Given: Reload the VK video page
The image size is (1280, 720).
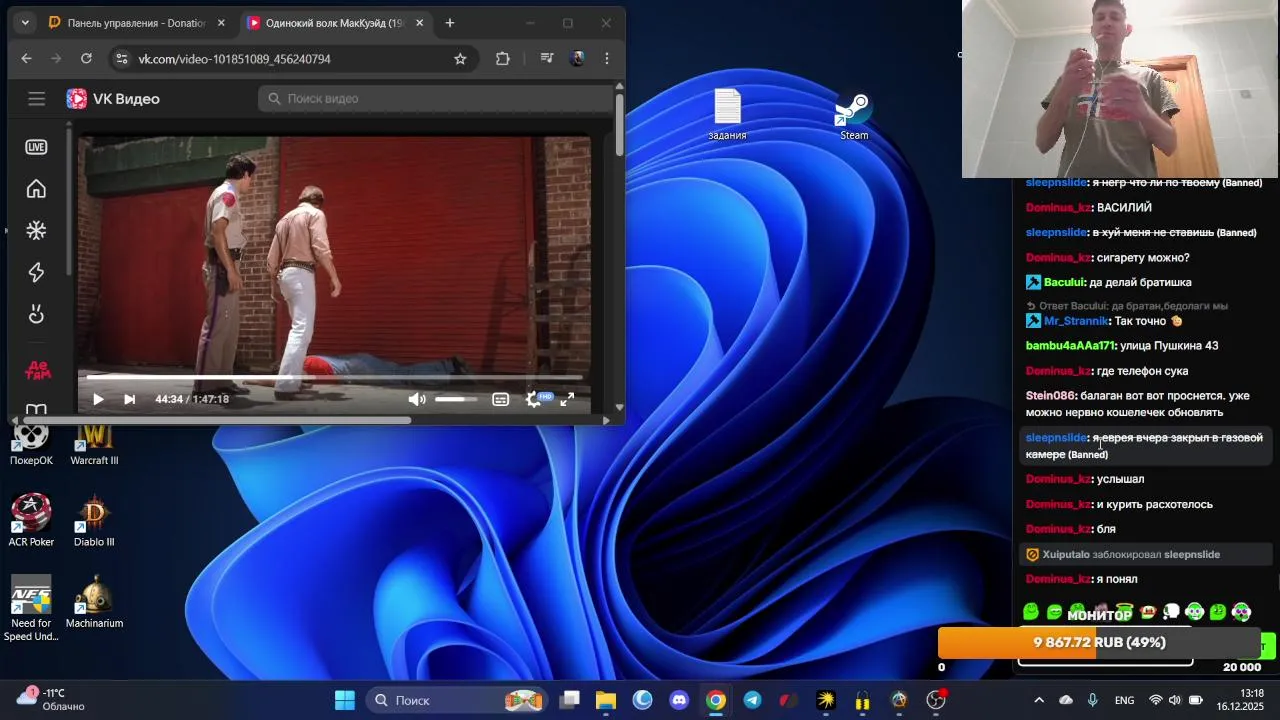Looking at the screenshot, I should coord(86,59).
